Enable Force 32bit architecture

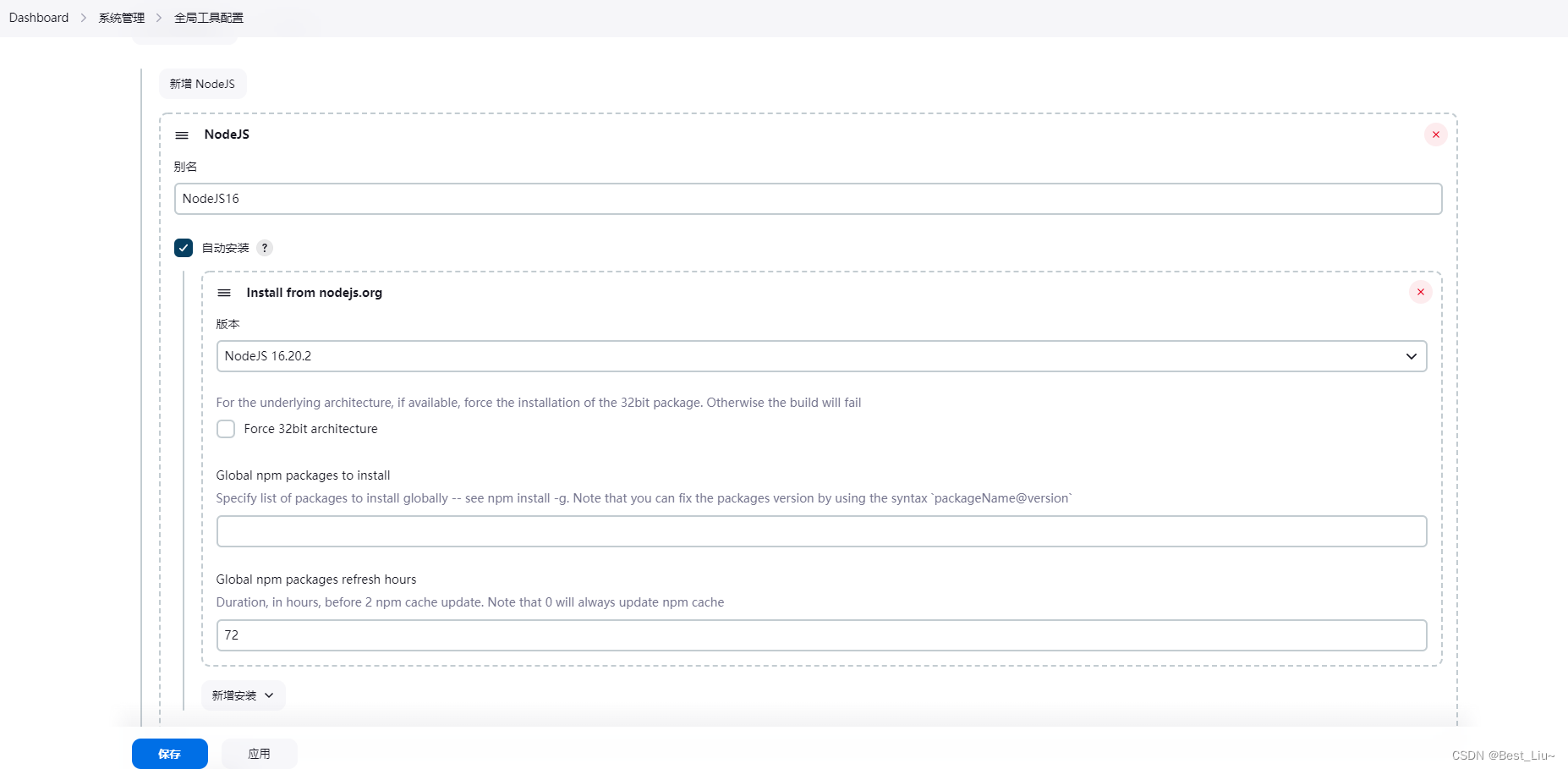pyautogui.click(x=226, y=429)
